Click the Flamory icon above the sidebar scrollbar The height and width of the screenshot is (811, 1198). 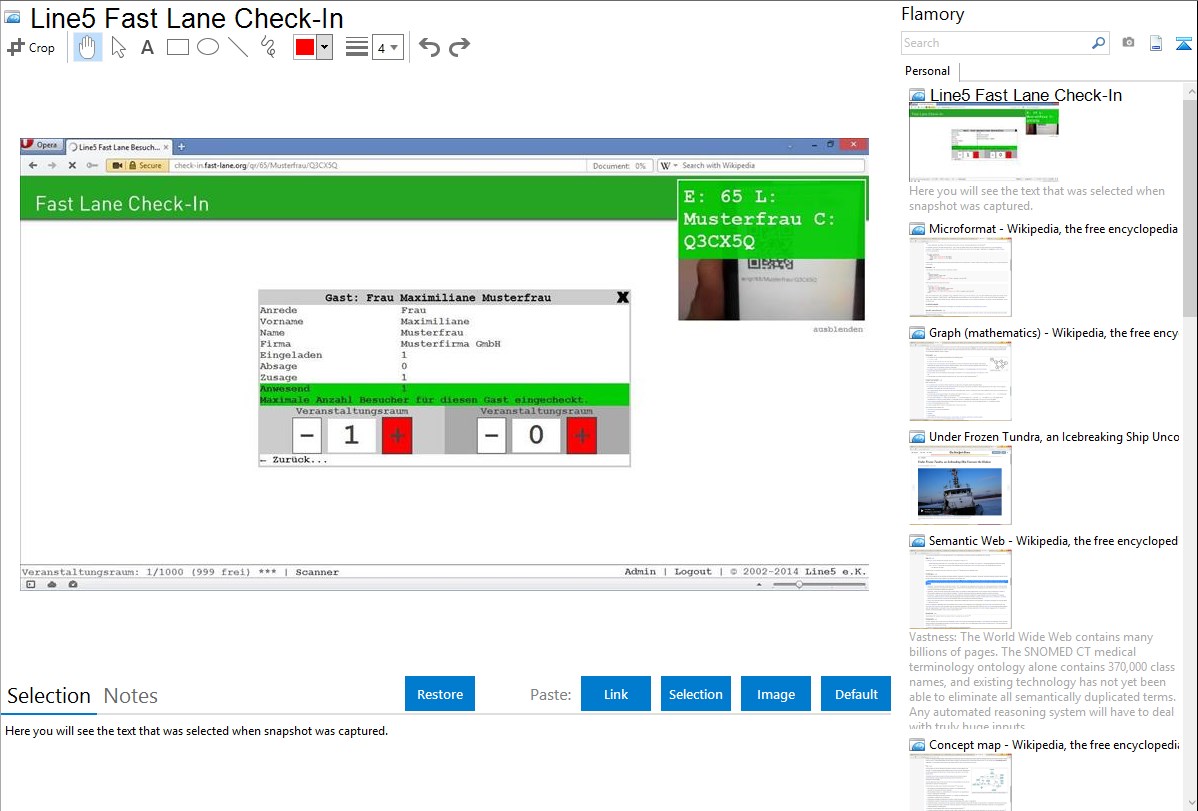click(1183, 43)
